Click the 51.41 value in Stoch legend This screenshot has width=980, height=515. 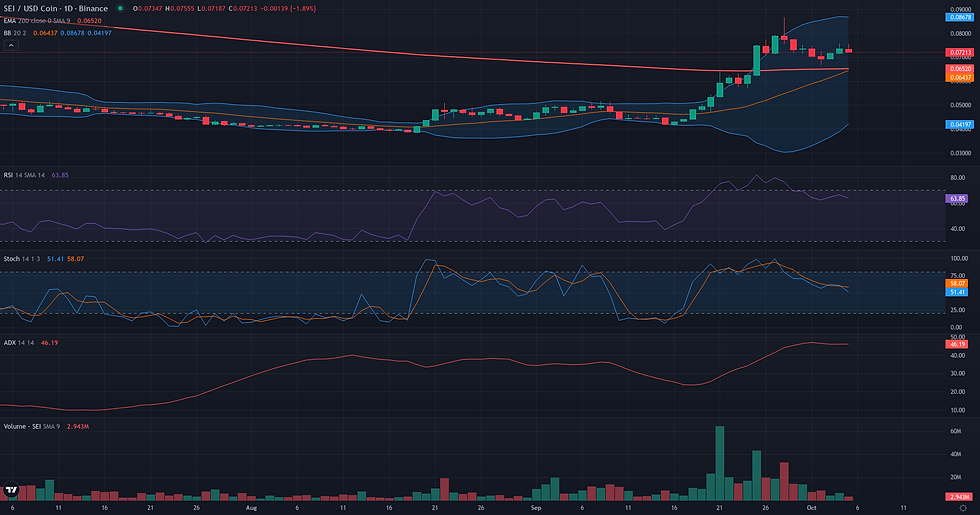click(55, 259)
